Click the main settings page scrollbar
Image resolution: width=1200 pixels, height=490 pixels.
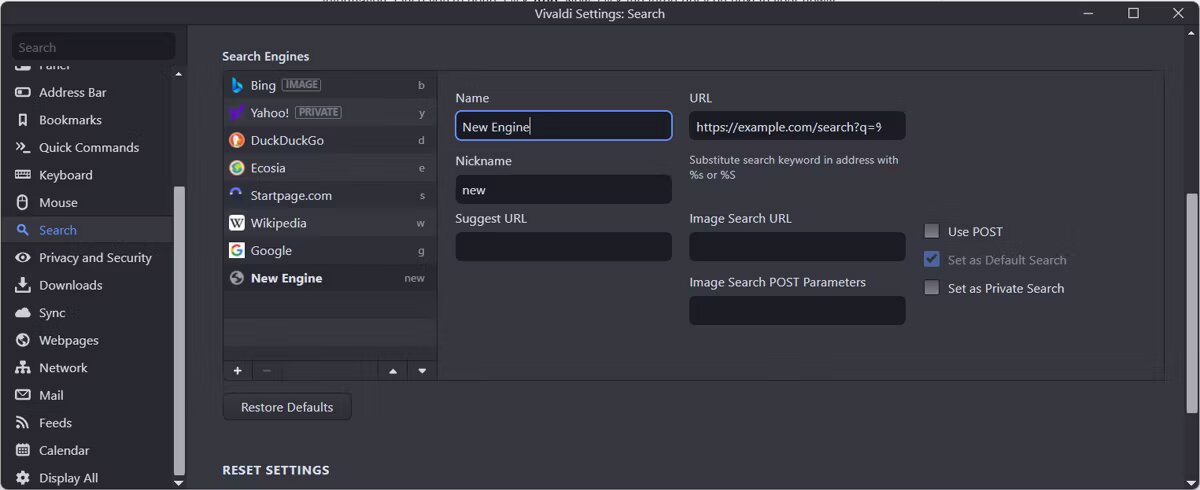(1191, 305)
